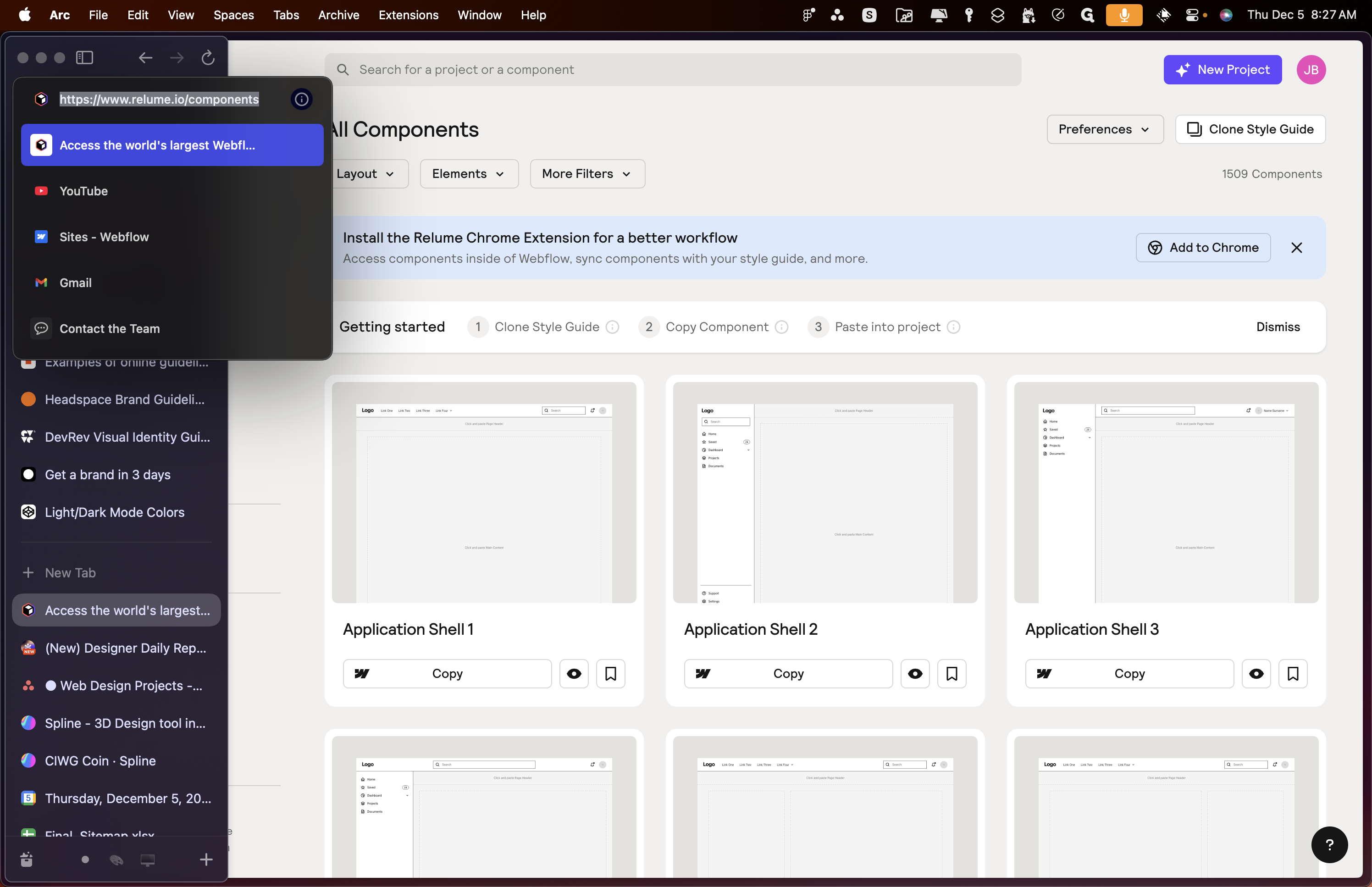This screenshot has width=1372, height=887.
Task: Click the microphone icon in menu bar
Action: pyautogui.click(x=1124, y=15)
